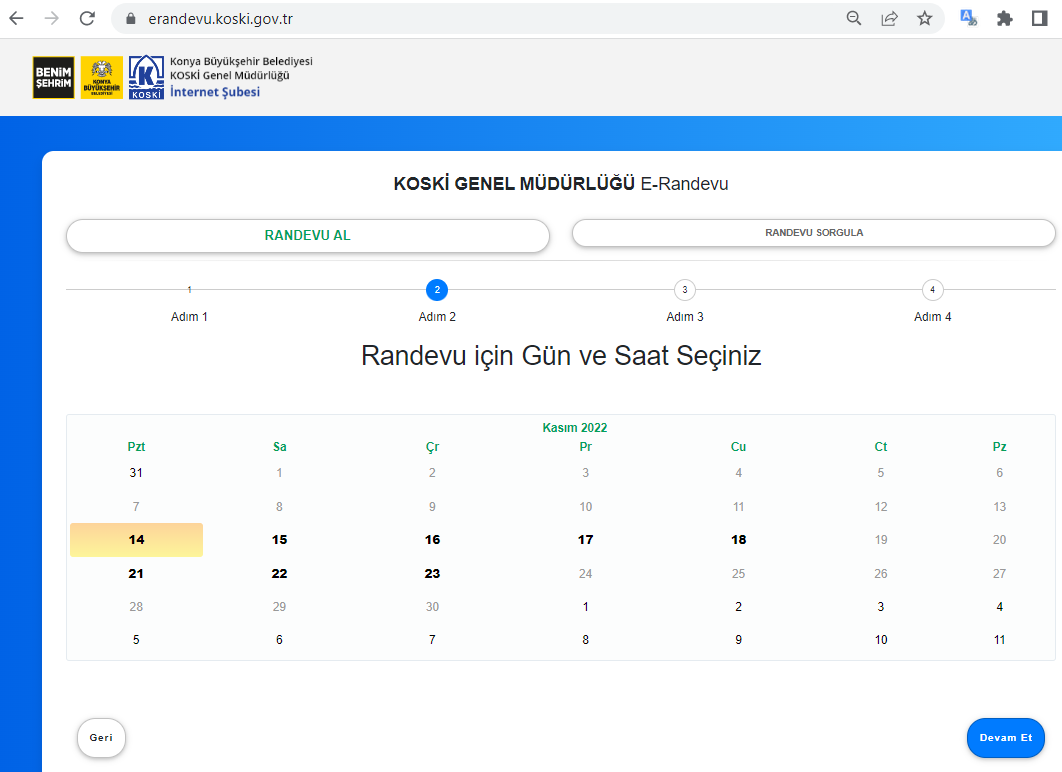Image resolution: width=1062 pixels, height=772 pixels.
Task: Pick date 17 in the calendar
Action: [x=586, y=540]
